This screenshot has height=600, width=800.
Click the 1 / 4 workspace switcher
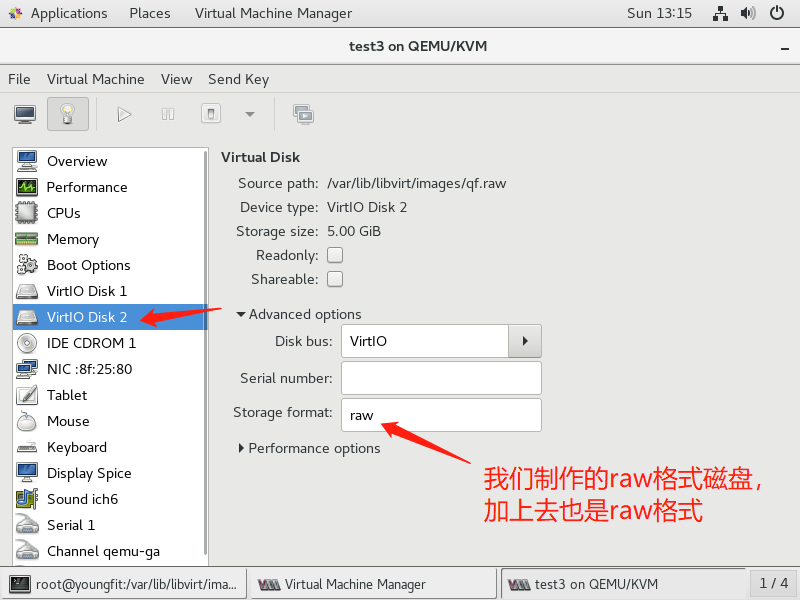coord(773,583)
